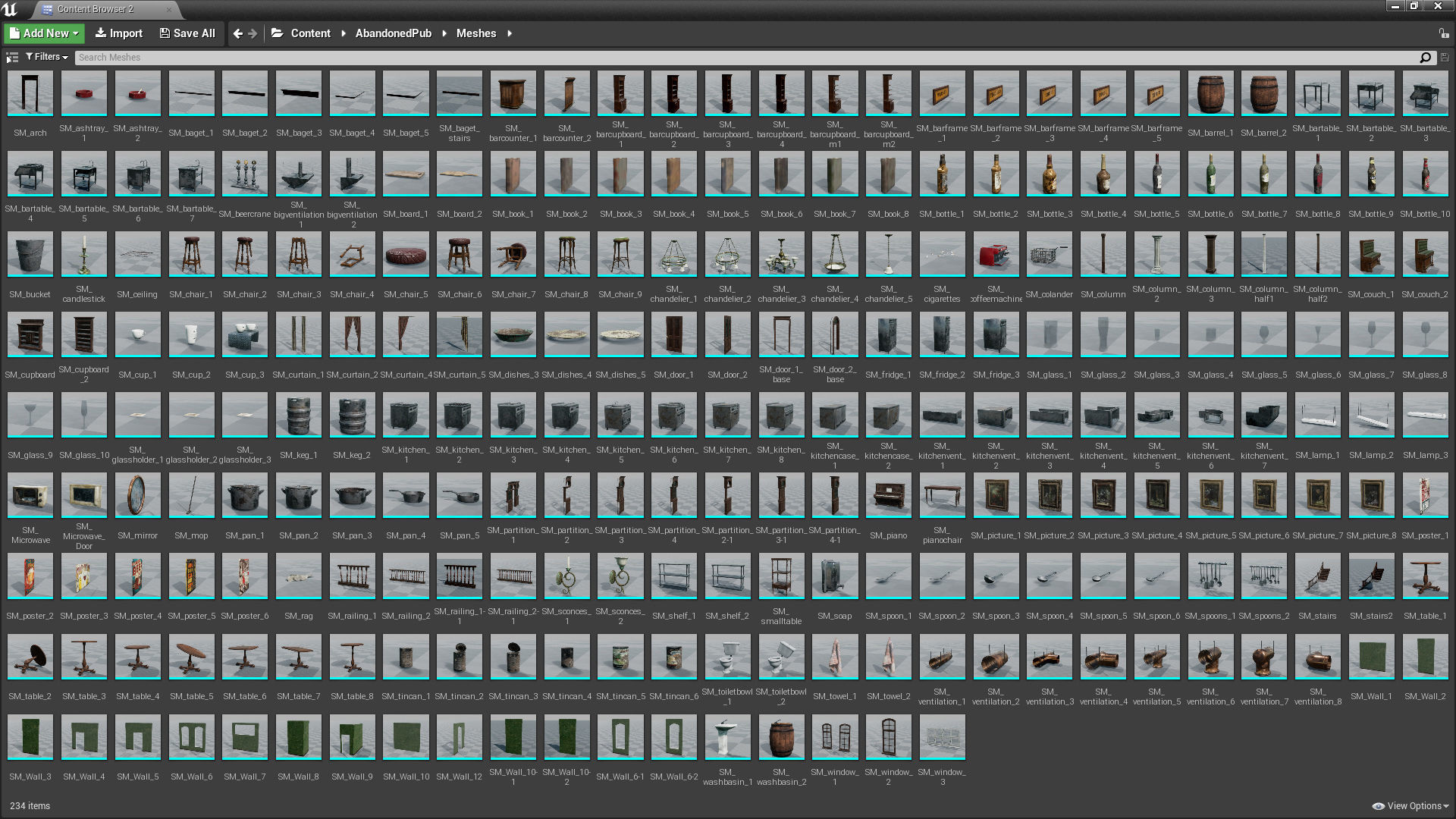Select the SM_piano mesh thumbnail
Viewport: 1456px width, 819px height.
(888, 495)
